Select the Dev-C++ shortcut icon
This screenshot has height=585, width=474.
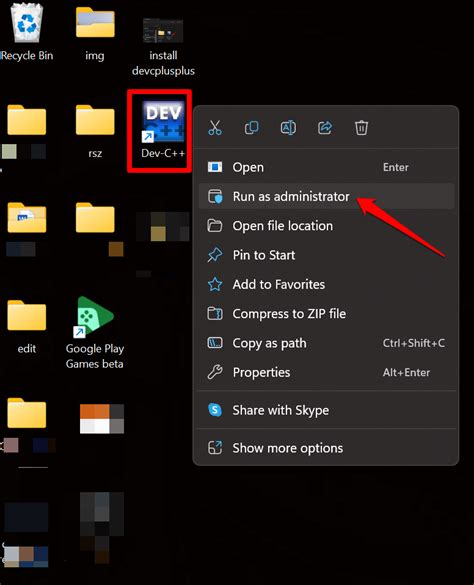(163, 129)
